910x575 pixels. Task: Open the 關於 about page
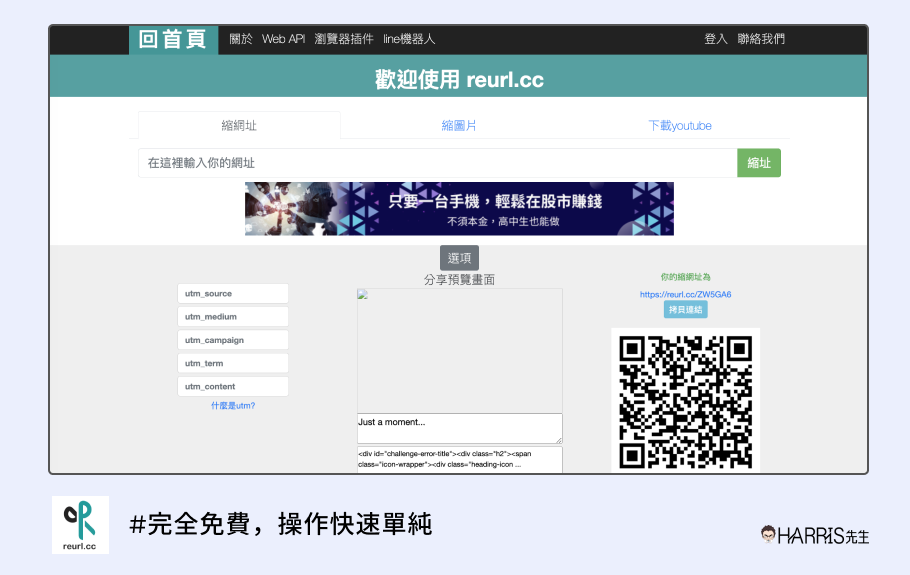(240, 39)
